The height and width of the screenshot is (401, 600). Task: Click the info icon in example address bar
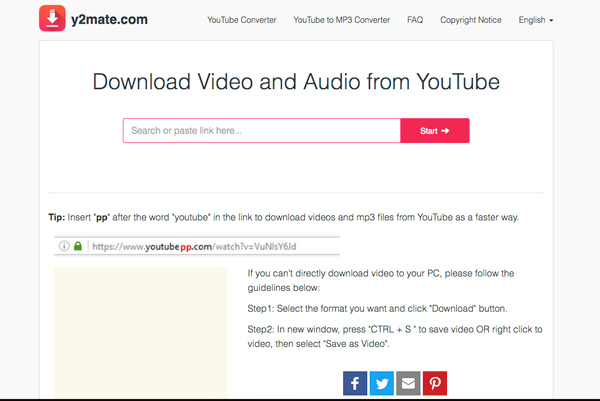pos(64,246)
